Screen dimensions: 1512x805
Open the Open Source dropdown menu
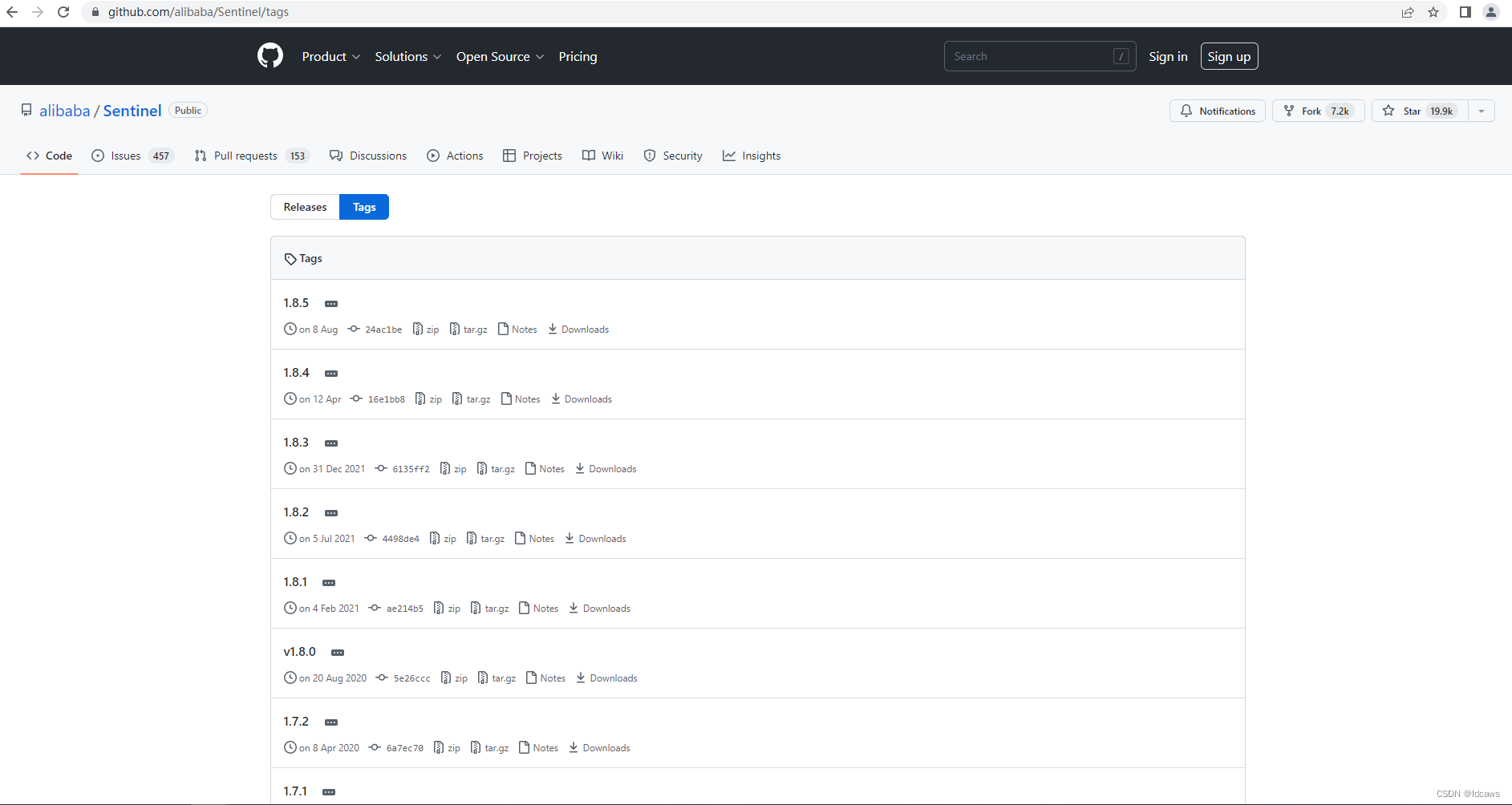[500, 56]
